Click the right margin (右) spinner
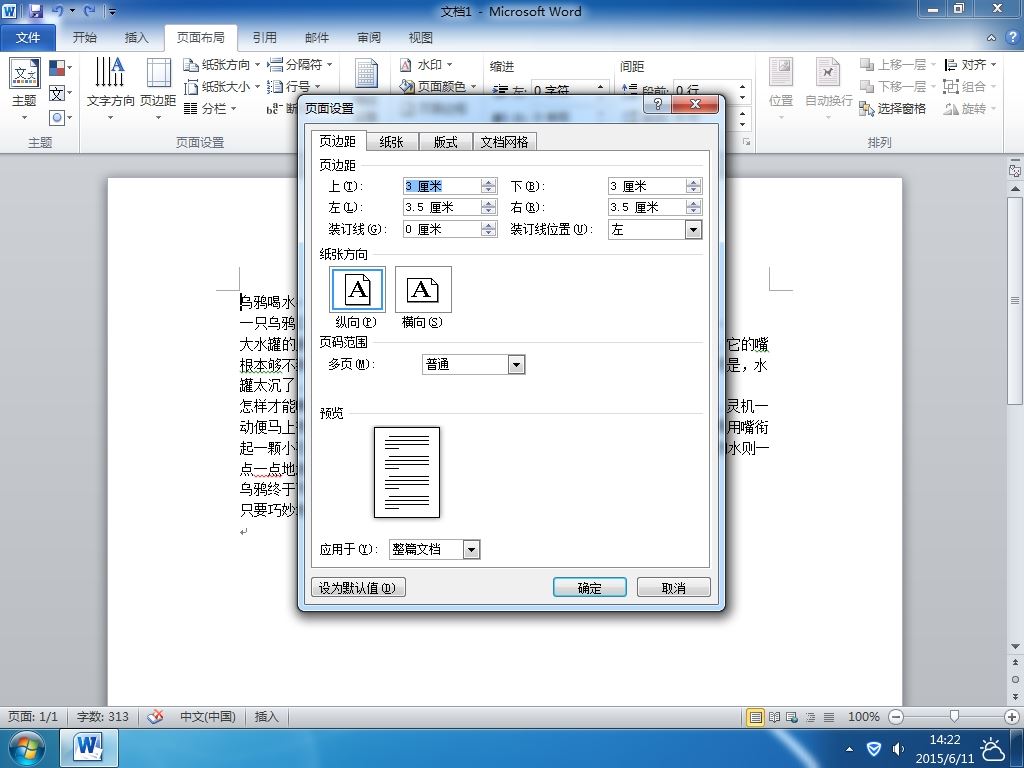 [694, 208]
